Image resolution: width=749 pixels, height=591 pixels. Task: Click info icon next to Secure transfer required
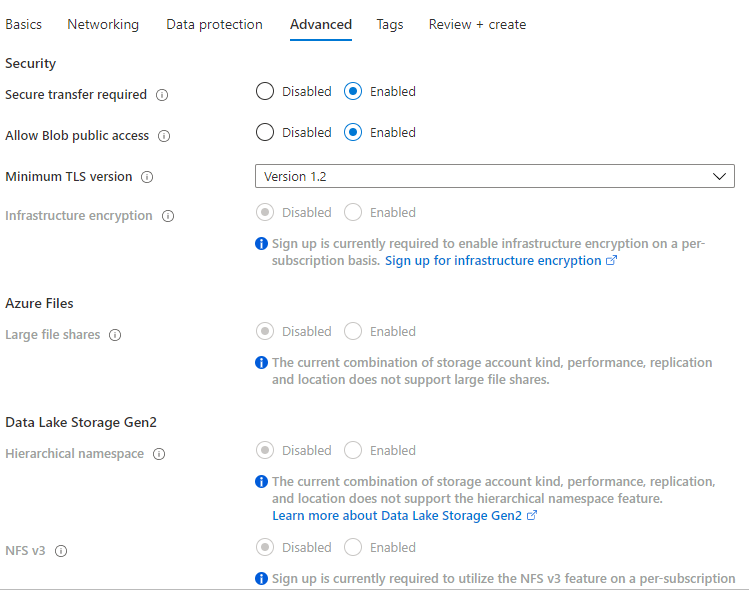coord(162,95)
